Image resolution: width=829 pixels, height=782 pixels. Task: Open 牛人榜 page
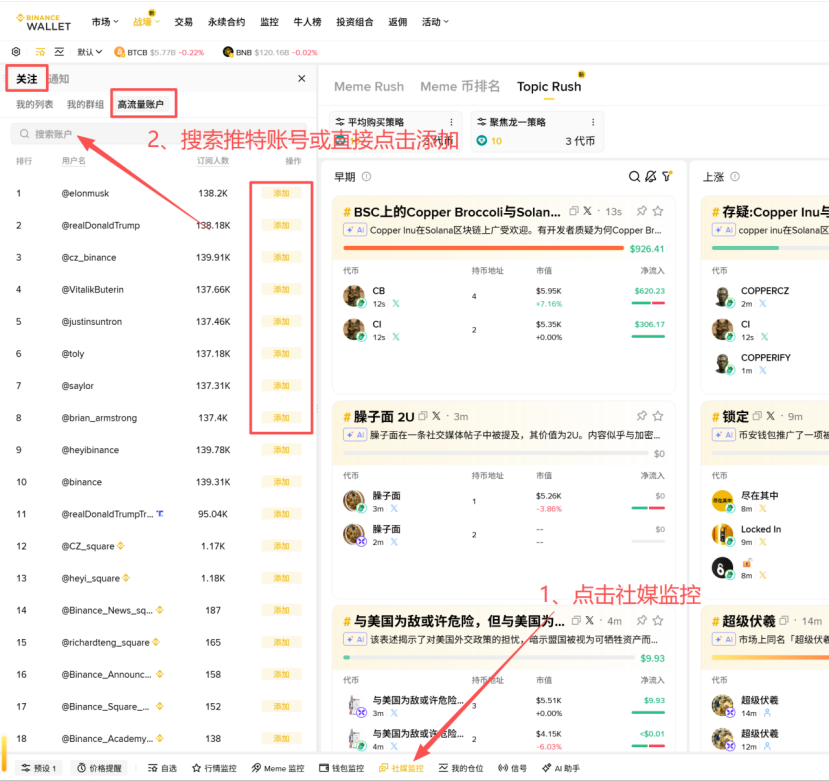(307, 22)
